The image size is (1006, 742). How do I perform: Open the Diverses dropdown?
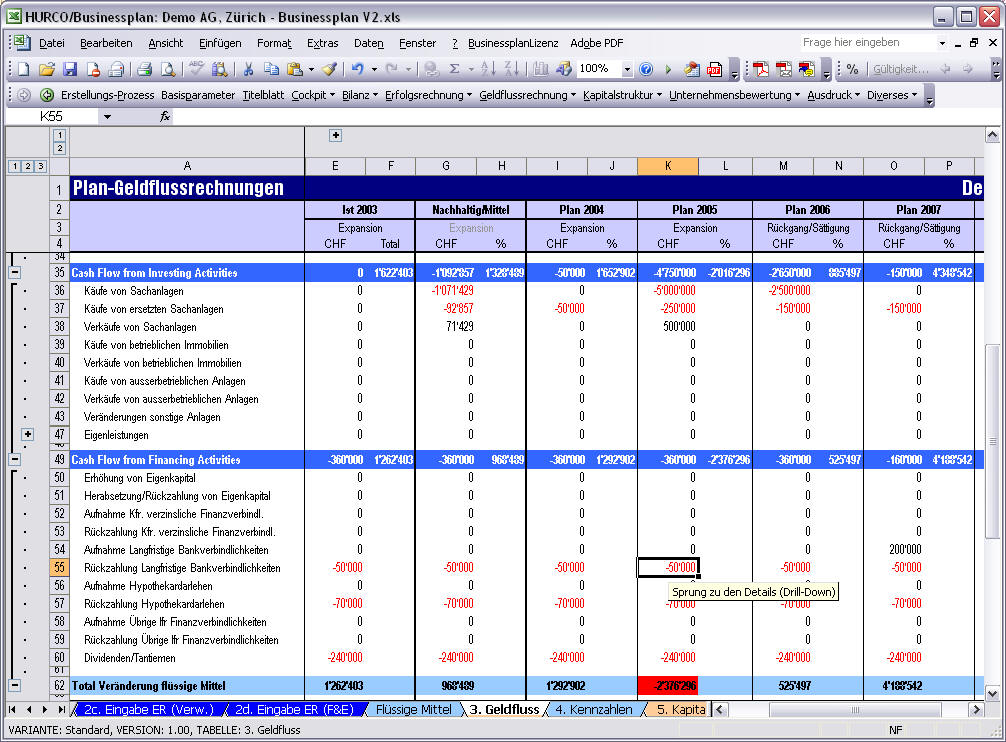892,95
